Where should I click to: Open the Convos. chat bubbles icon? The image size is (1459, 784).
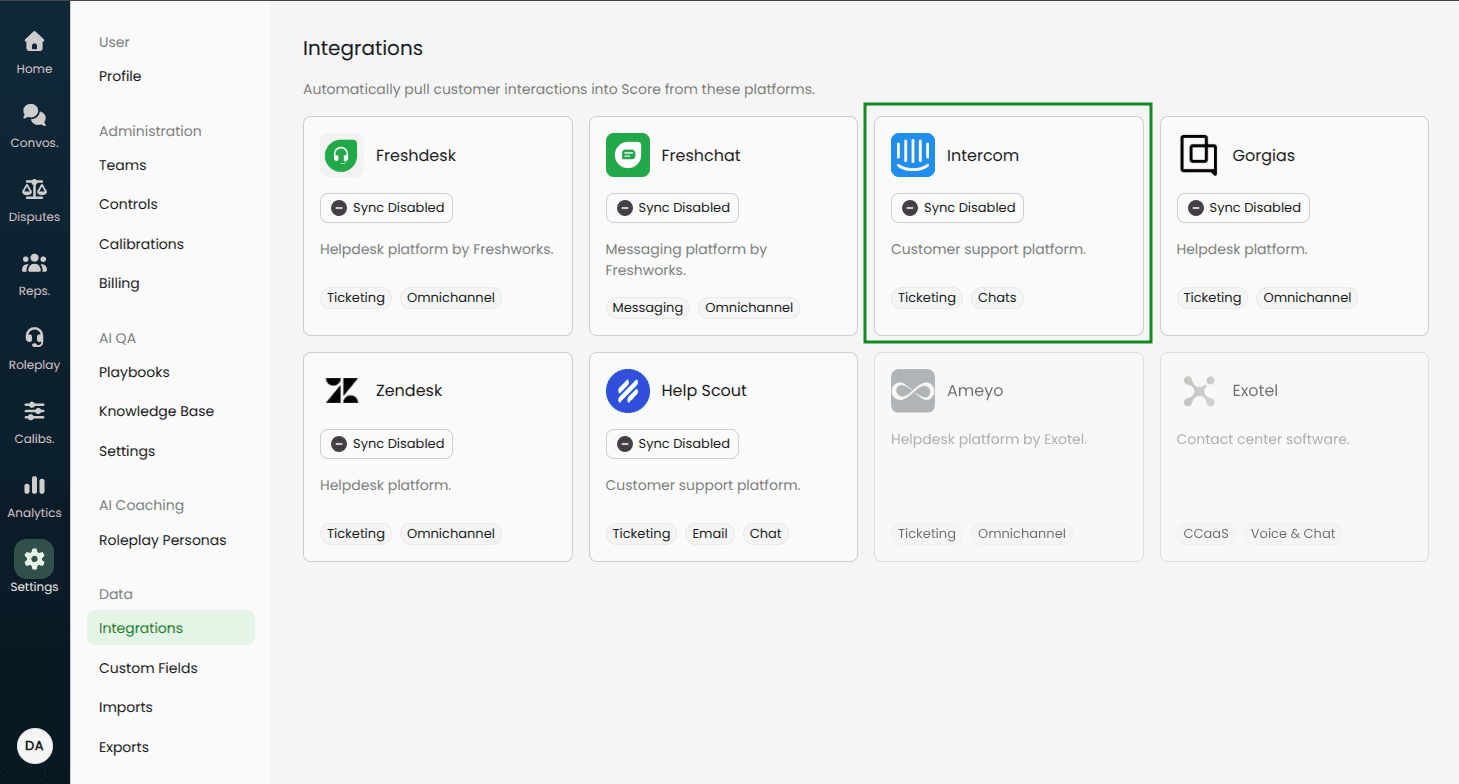coord(34,115)
